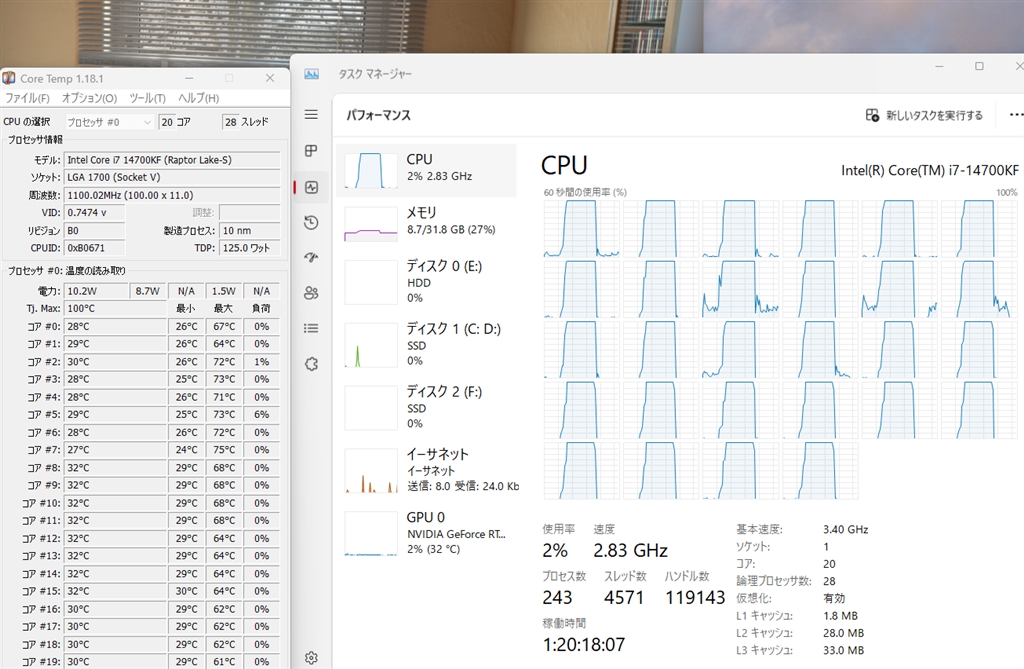Select Performance page icon in sidebar
Viewport: 1024px width, 669px height.
tap(312, 188)
